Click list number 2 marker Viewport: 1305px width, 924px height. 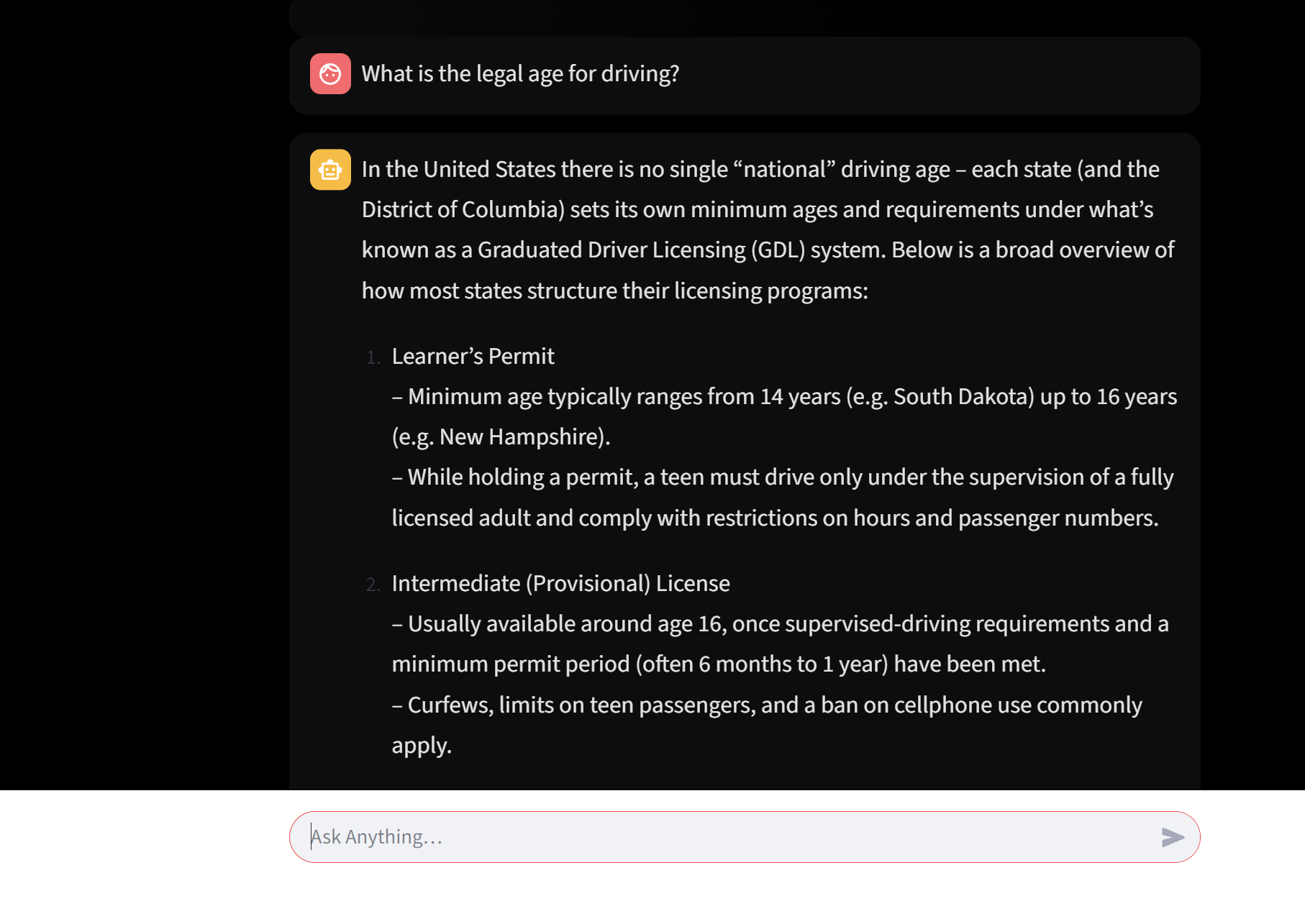pyautogui.click(x=373, y=585)
